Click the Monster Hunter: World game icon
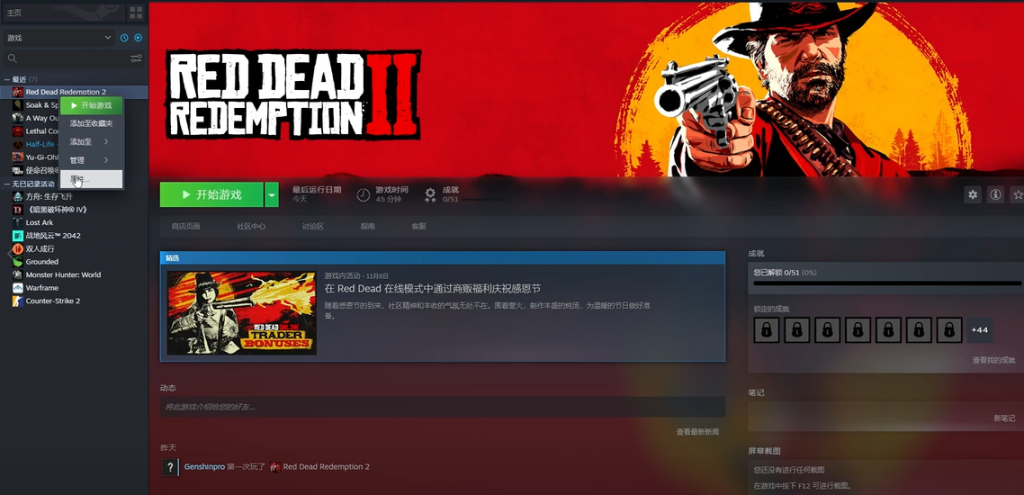 (18, 275)
